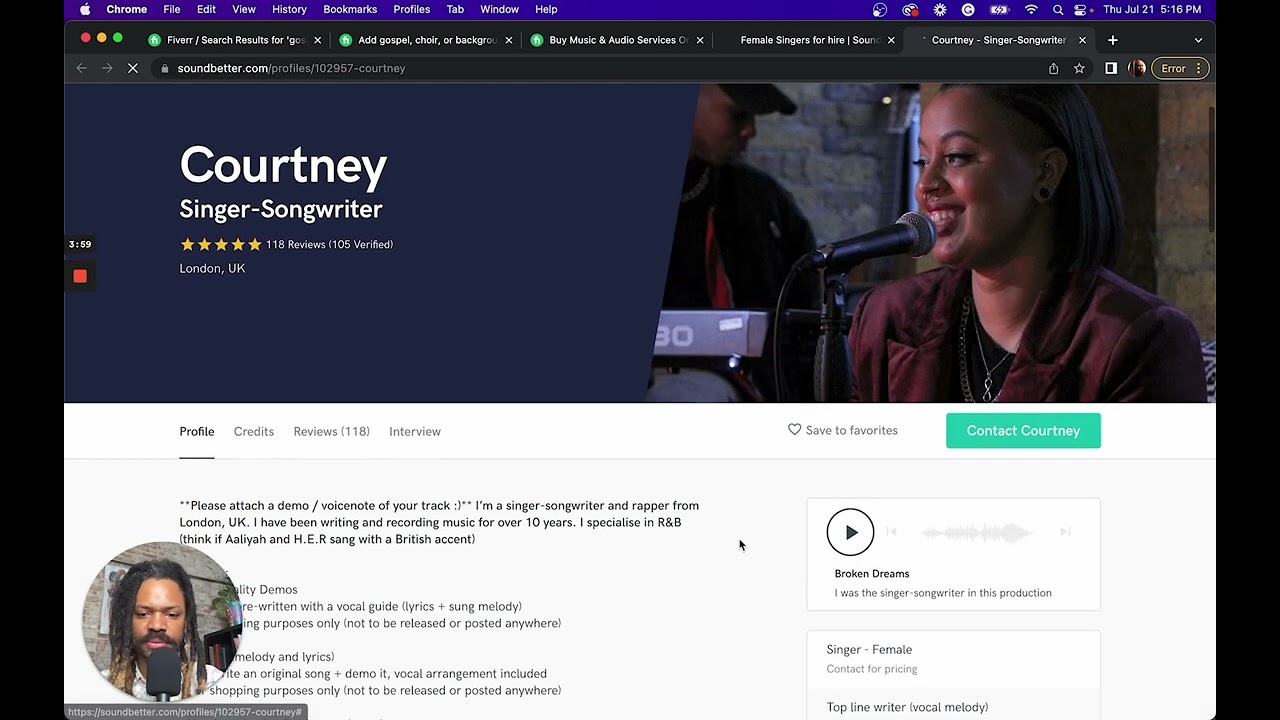This screenshot has height=720, width=1280.
Task: Open the Edit menu
Action: point(206,9)
